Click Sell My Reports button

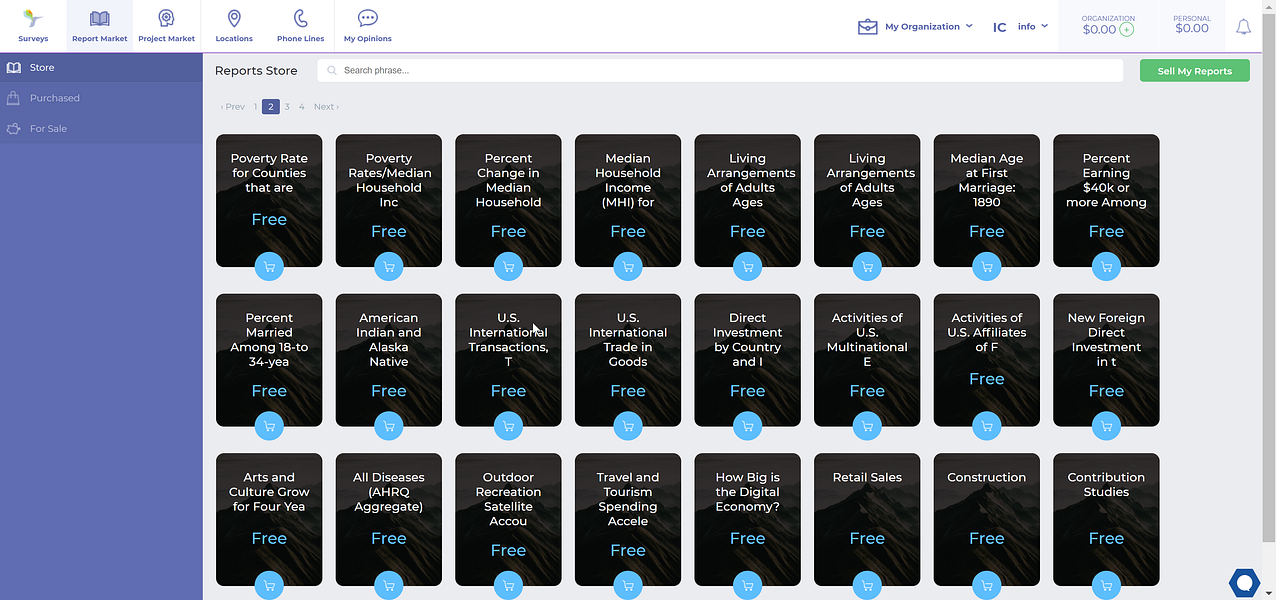[1195, 71]
